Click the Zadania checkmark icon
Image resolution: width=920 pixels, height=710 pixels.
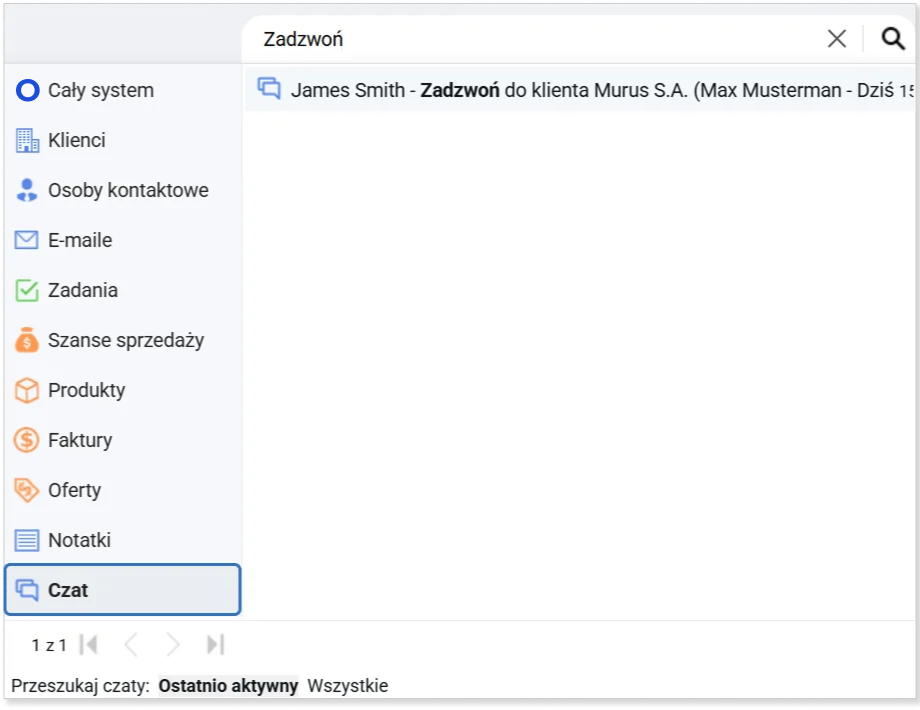pyautogui.click(x=27, y=291)
